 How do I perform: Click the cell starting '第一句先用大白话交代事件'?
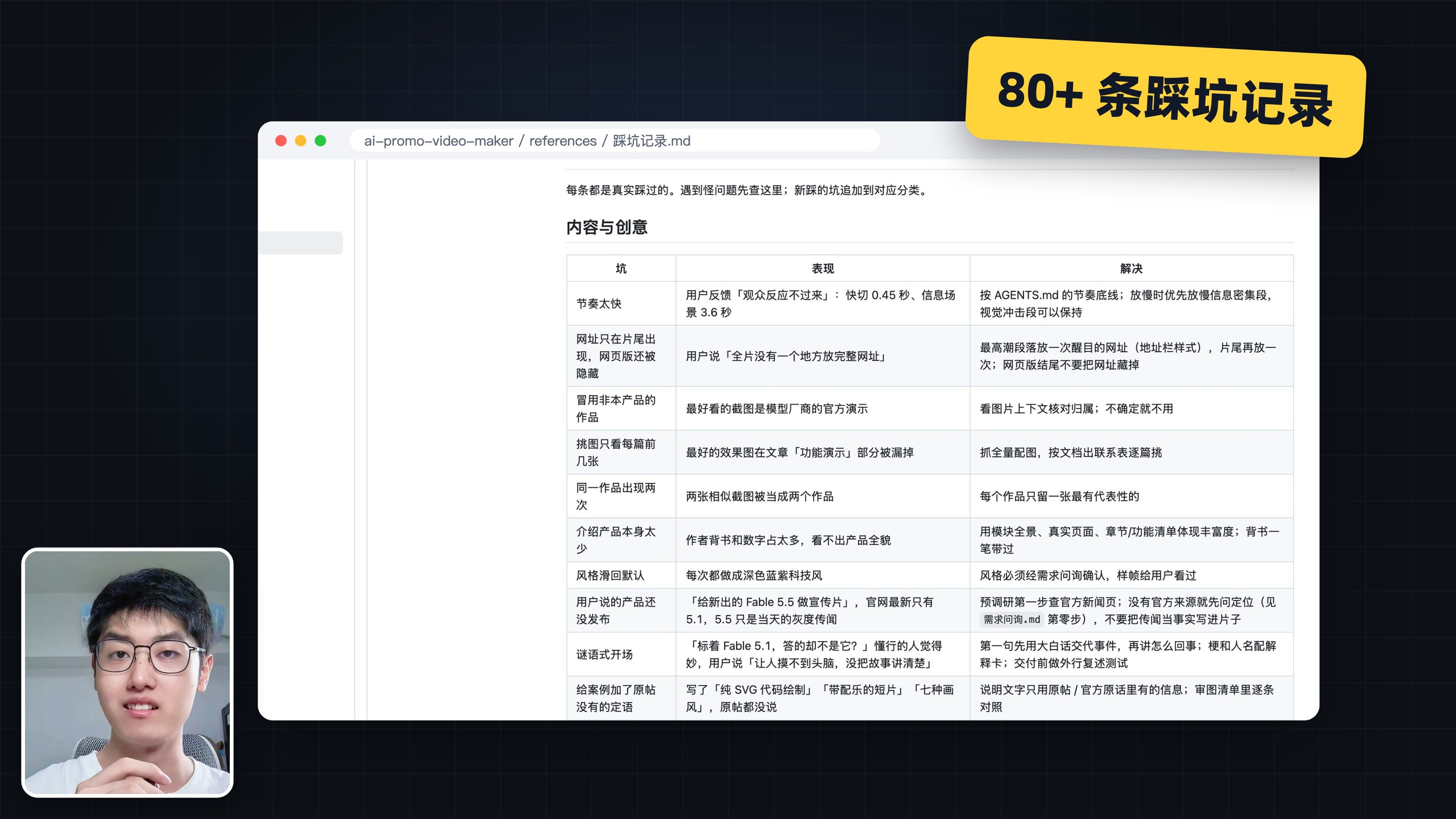(1132, 655)
